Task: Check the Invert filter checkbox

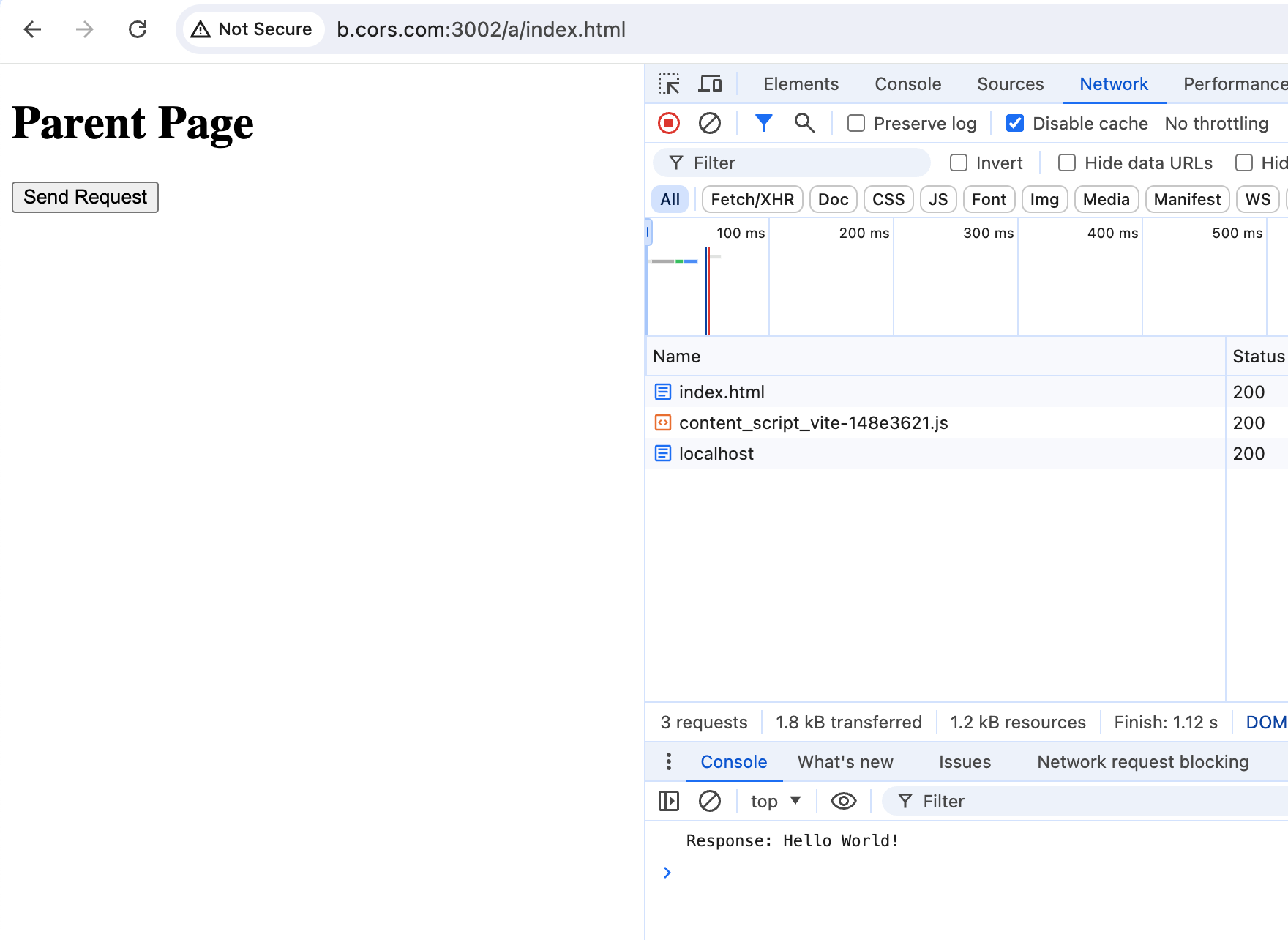Action: click(959, 163)
